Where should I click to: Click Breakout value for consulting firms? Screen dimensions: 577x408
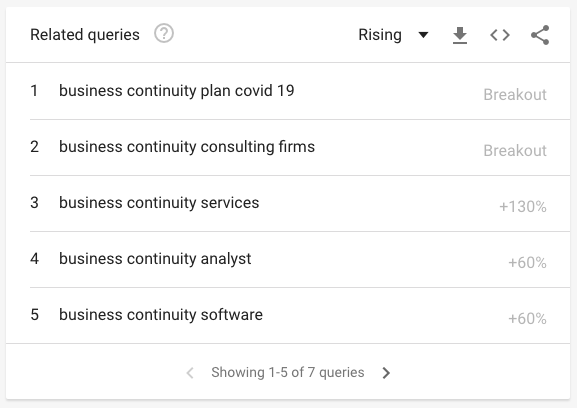pyautogui.click(x=515, y=150)
